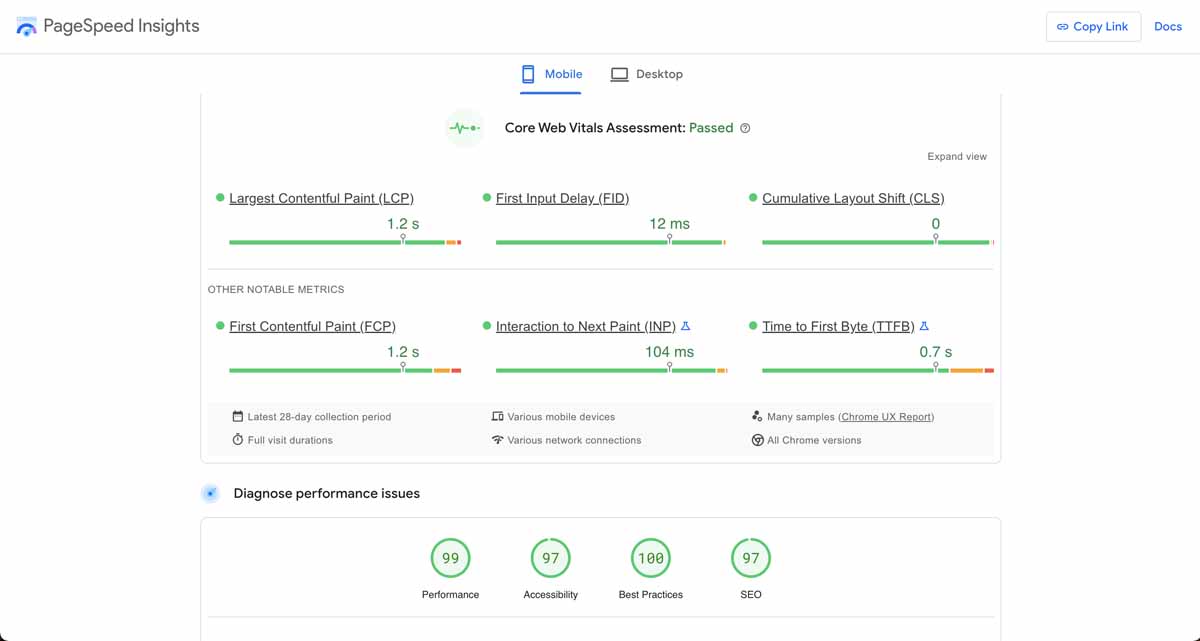Open the Docs link
Image resolution: width=1200 pixels, height=641 pixels.
coord(1168,26)
